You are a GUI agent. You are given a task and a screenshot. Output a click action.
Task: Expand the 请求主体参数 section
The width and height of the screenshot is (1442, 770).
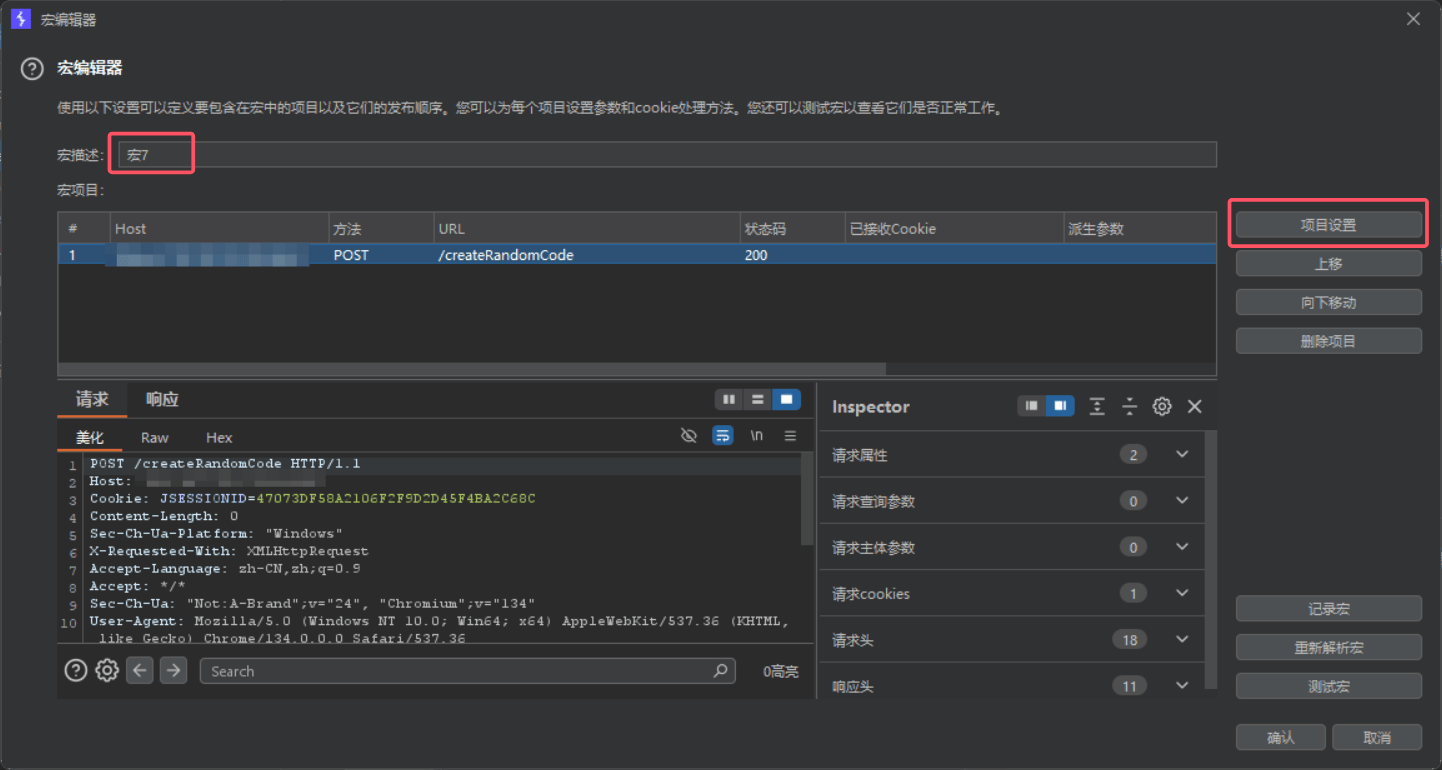pos(1182,547)
